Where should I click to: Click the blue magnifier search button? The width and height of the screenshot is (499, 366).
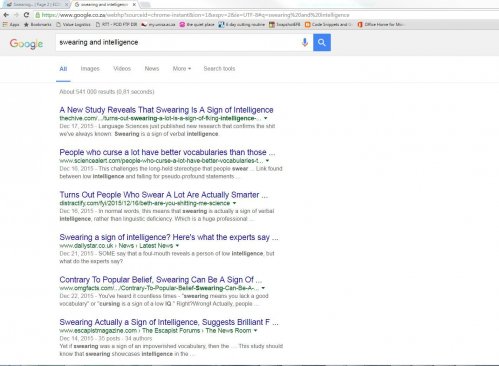(x=322, y=42)
